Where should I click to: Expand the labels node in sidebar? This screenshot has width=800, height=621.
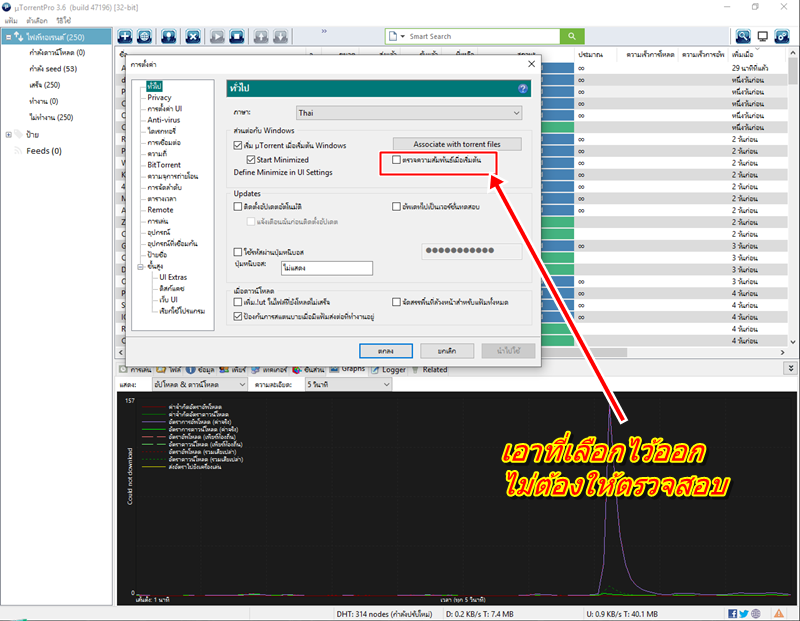9,135
